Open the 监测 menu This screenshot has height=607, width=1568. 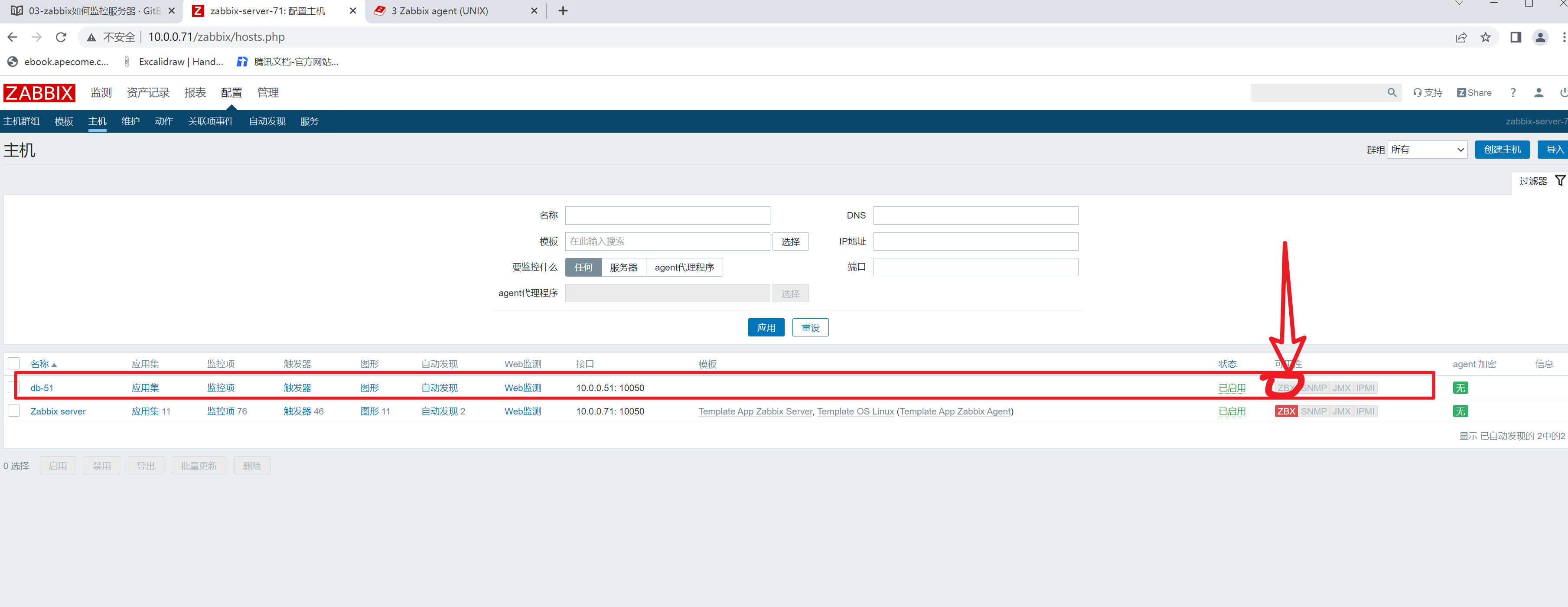click(x=101, y=92)
